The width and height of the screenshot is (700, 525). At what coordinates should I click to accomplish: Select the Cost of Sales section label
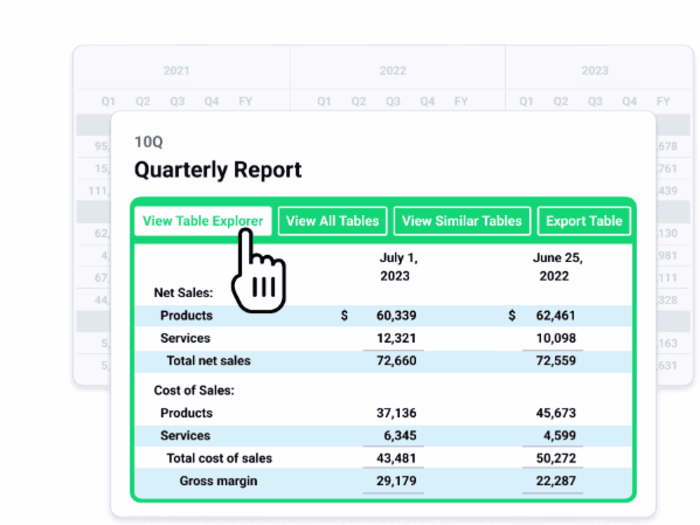click(x=194, y=391)
